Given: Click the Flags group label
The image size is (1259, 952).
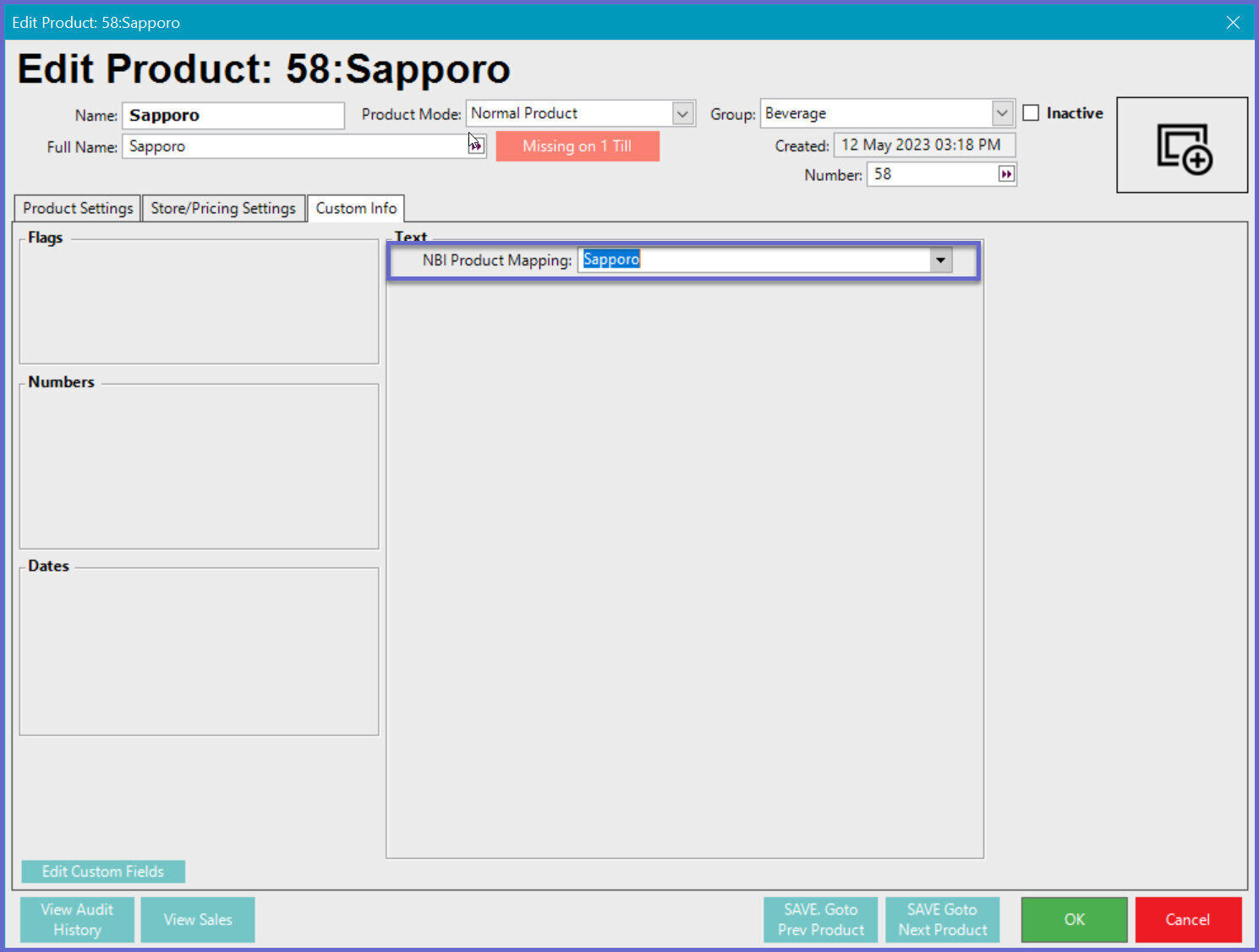Looking at the screenshot, I should (46, 238).
